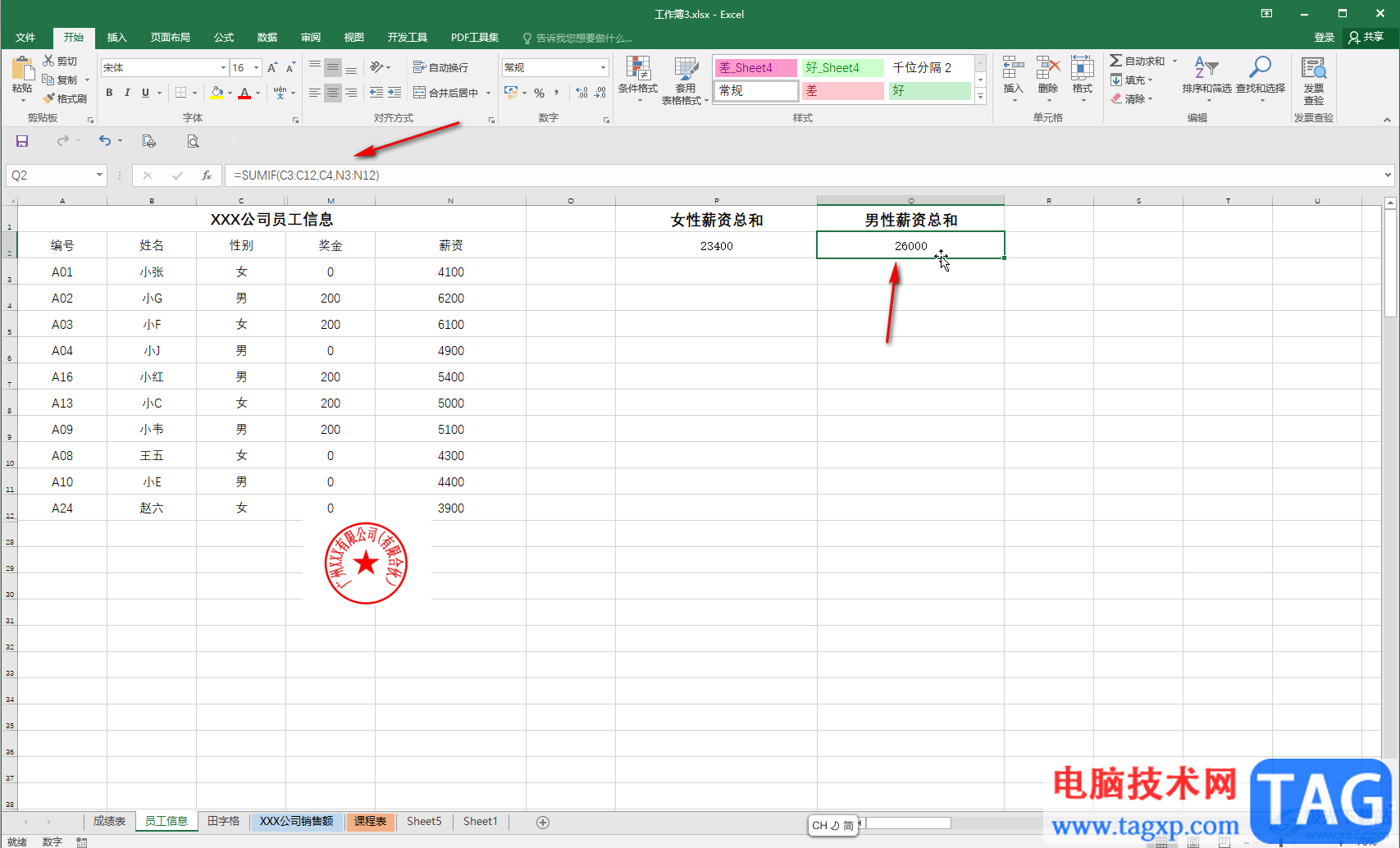1400x848 pixels.
Task: Click the Sort and Filter icon
Action: [1206, 67]
